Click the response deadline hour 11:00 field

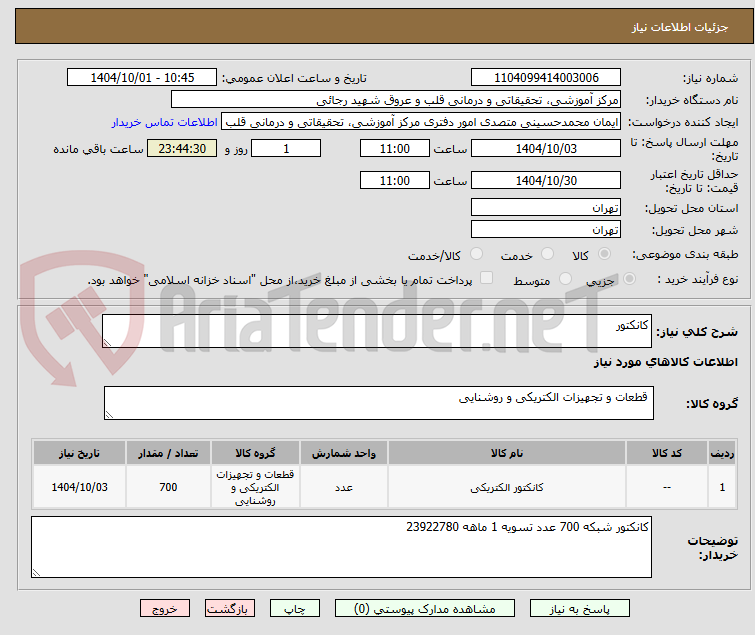[395, 148]
